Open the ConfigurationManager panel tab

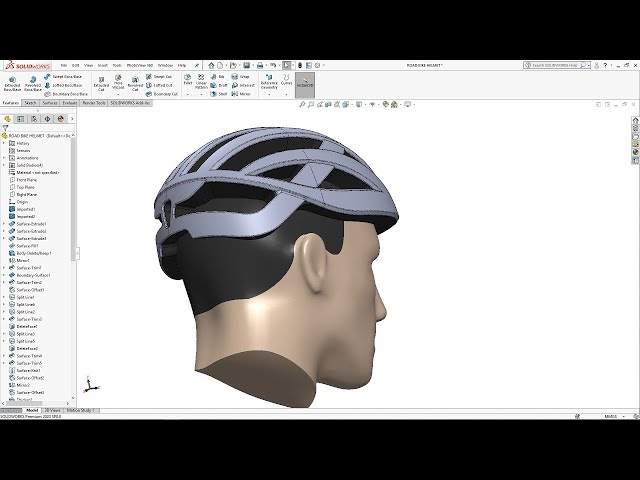[34, 119]
